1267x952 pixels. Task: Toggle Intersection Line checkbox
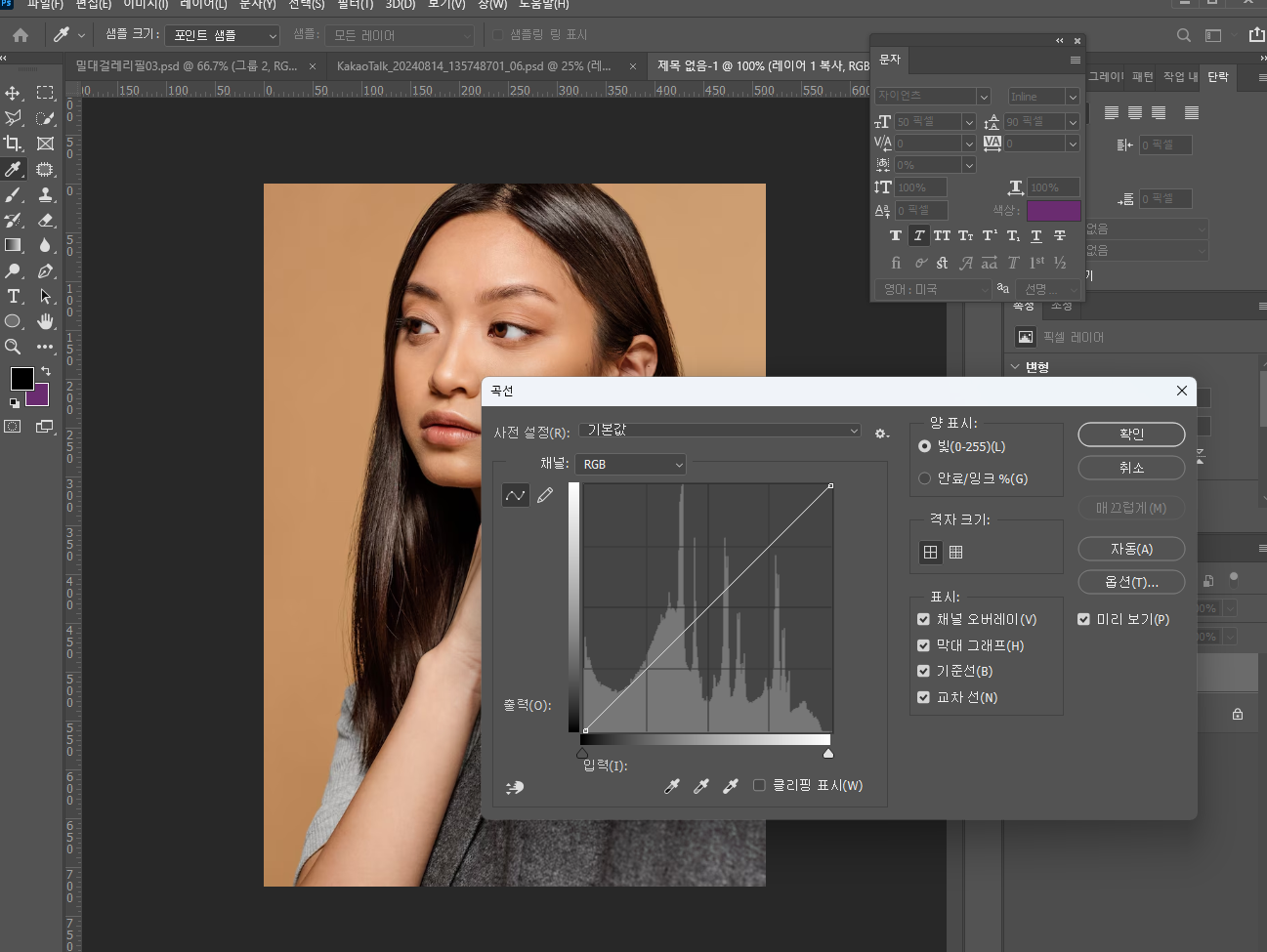coord(923,697)
